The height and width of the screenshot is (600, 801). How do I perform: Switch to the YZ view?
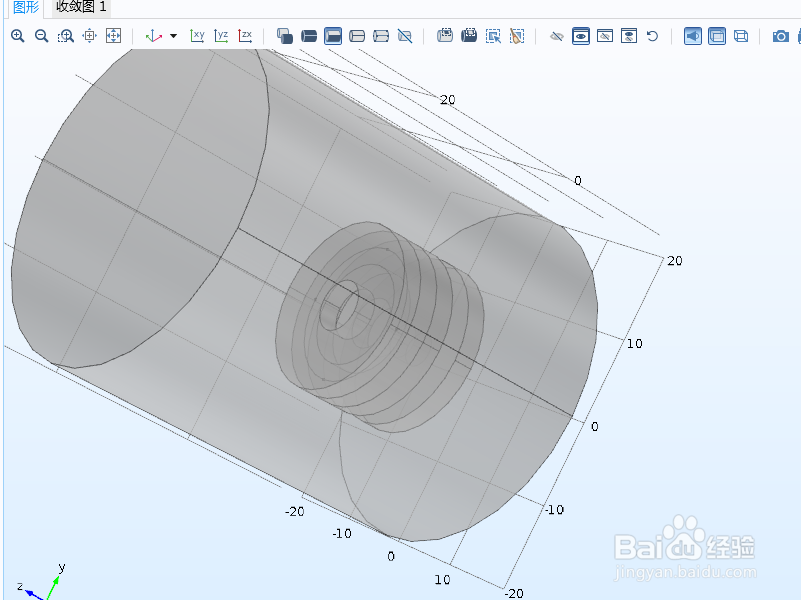pos(221,36)
